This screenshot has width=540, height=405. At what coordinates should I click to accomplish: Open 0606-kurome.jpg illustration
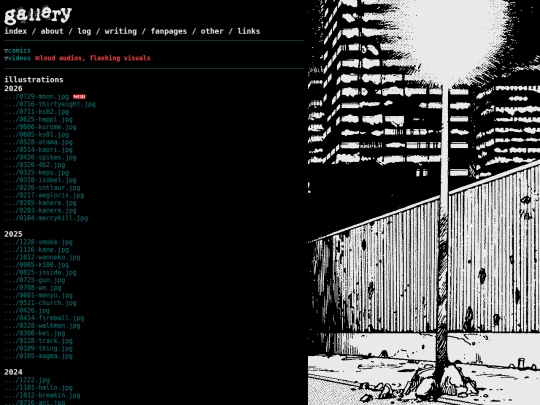(x=40, y=127)
